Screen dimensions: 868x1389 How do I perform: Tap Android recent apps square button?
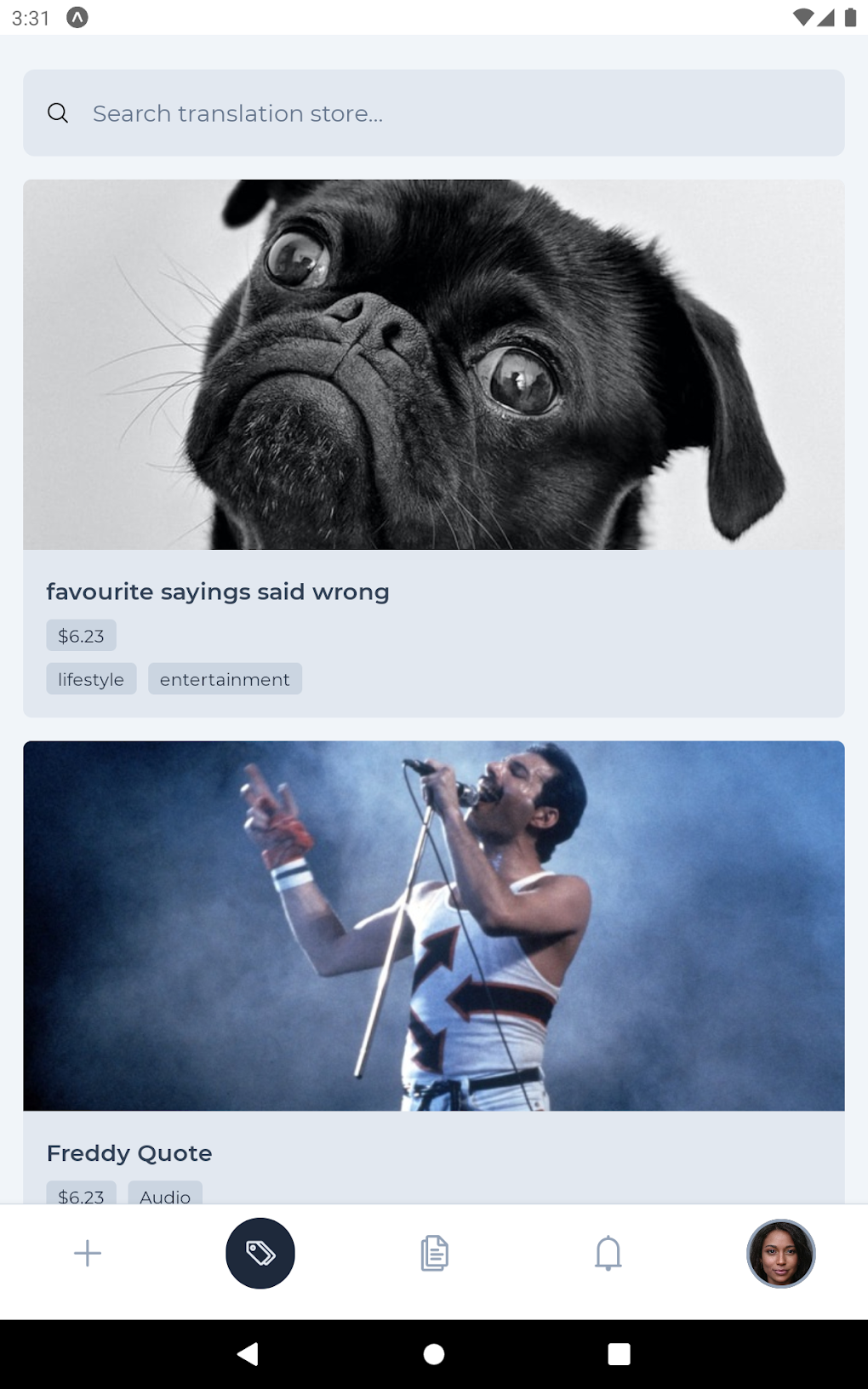(620, 1353)
